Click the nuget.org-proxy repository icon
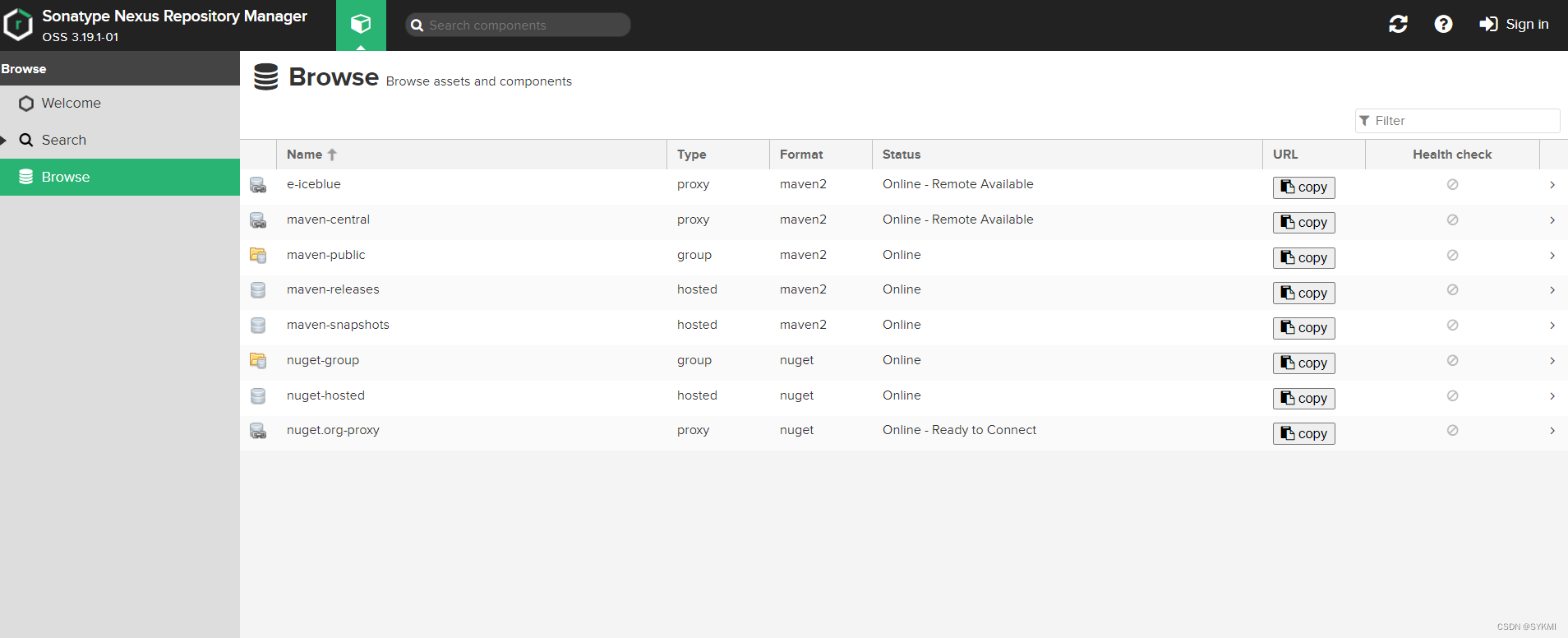1568x638 pixels. point(258,431)
